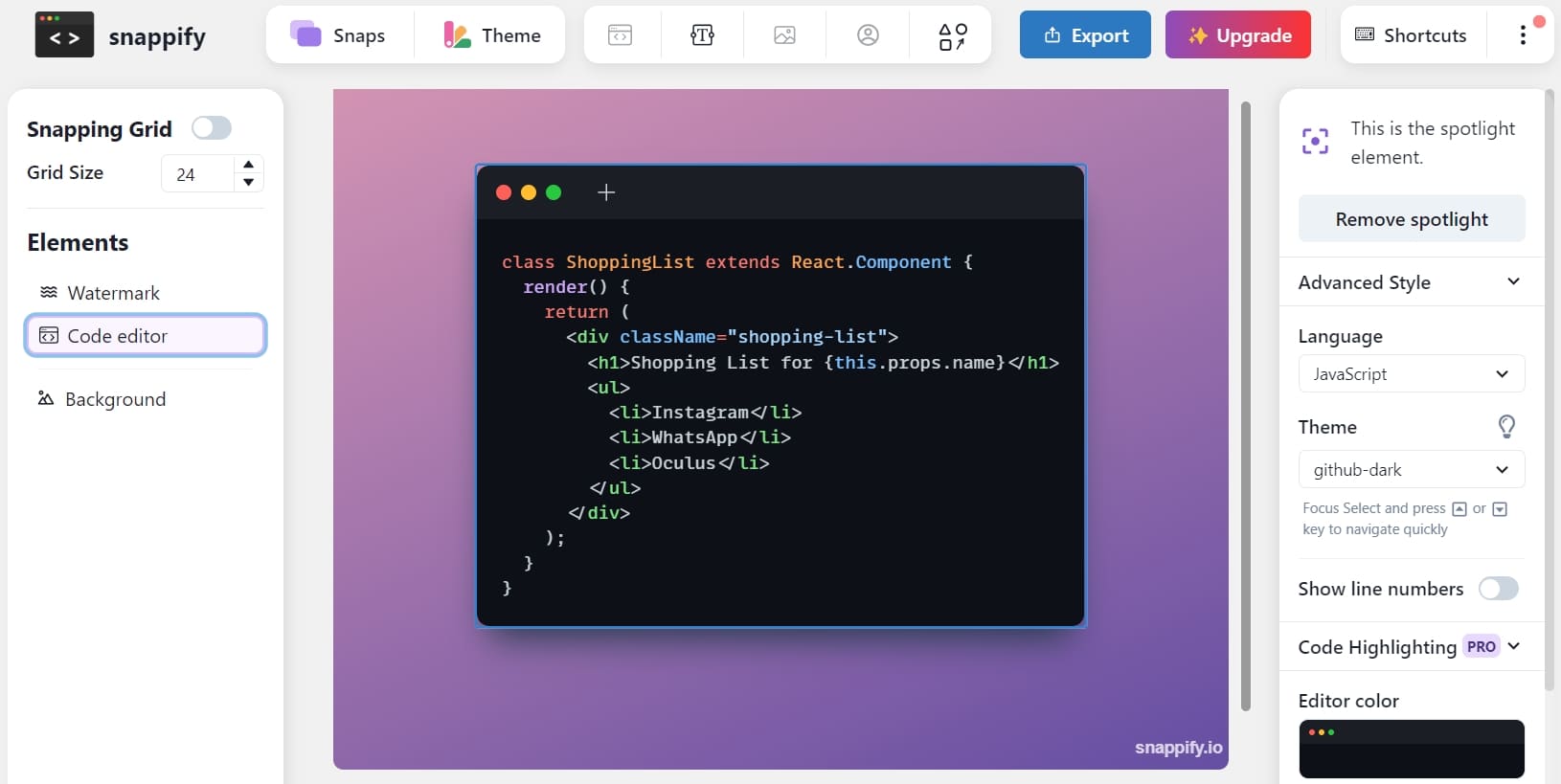Viewport: 1561px width, 784px height.
Task: Click the plus icon to add editor tab
Action: click(x=606, y=192)
